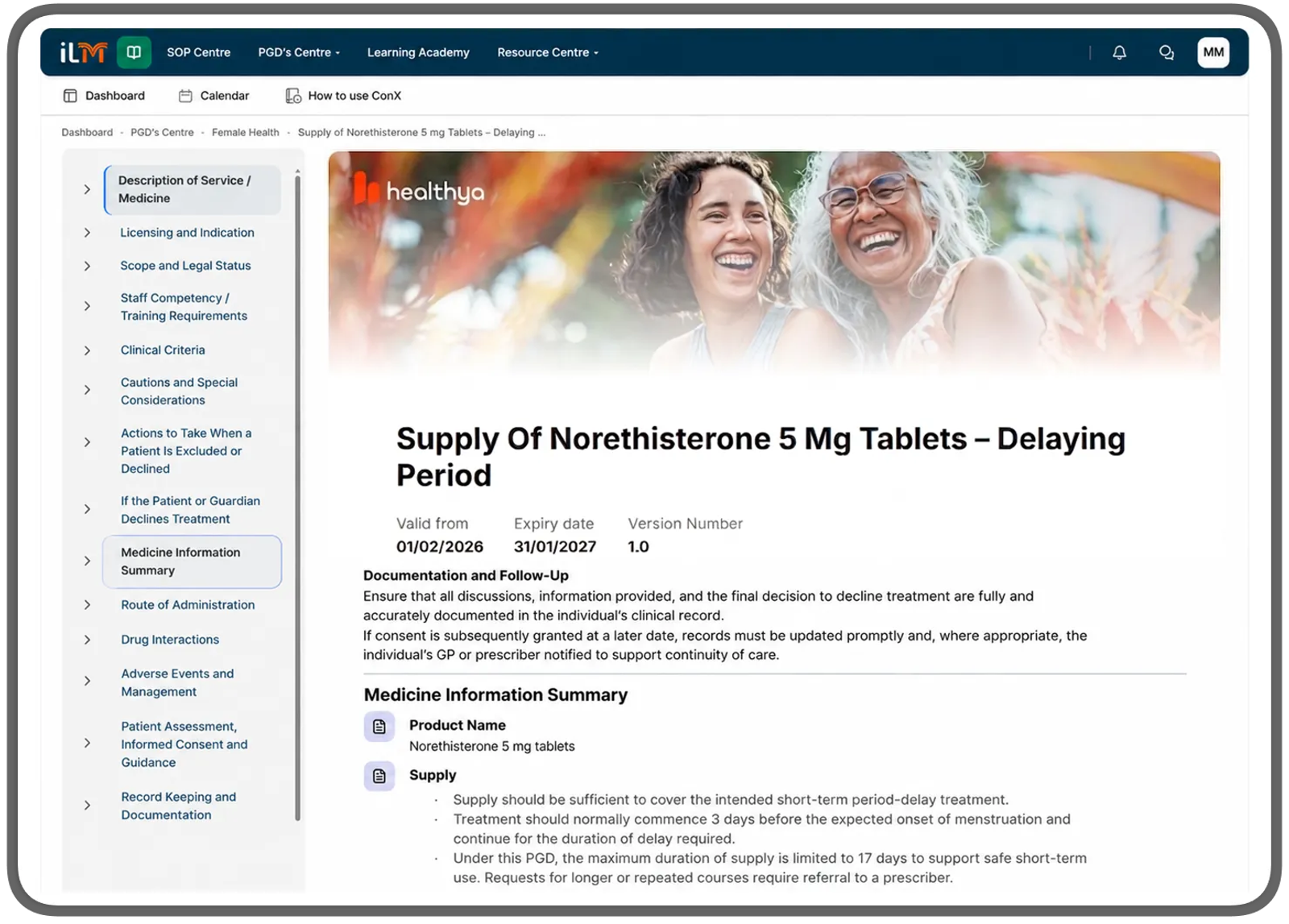Image resolution: width=1289 pixels, height=924 pixels.
Task: Open Learning Academy from top menu
Action: [x=418, y=52]
